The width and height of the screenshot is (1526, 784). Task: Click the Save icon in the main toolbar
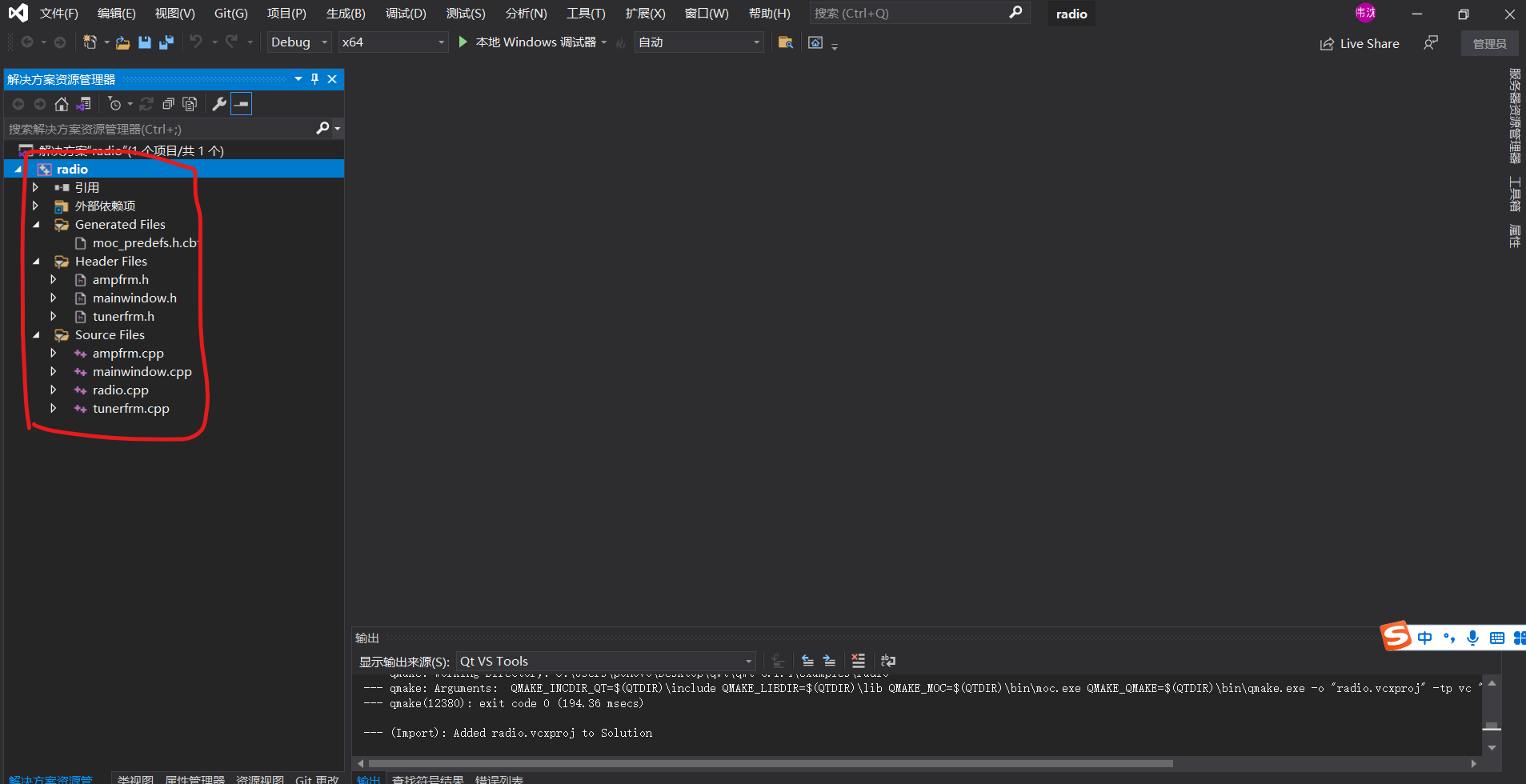[x=144, y=42]
